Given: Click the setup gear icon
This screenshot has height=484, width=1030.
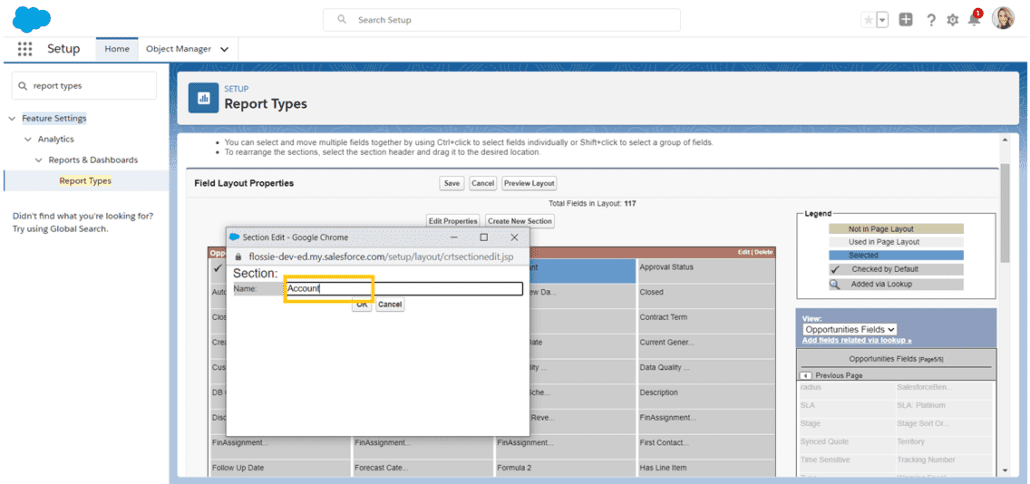Looking at the screenshot, I should coord(952,20).
